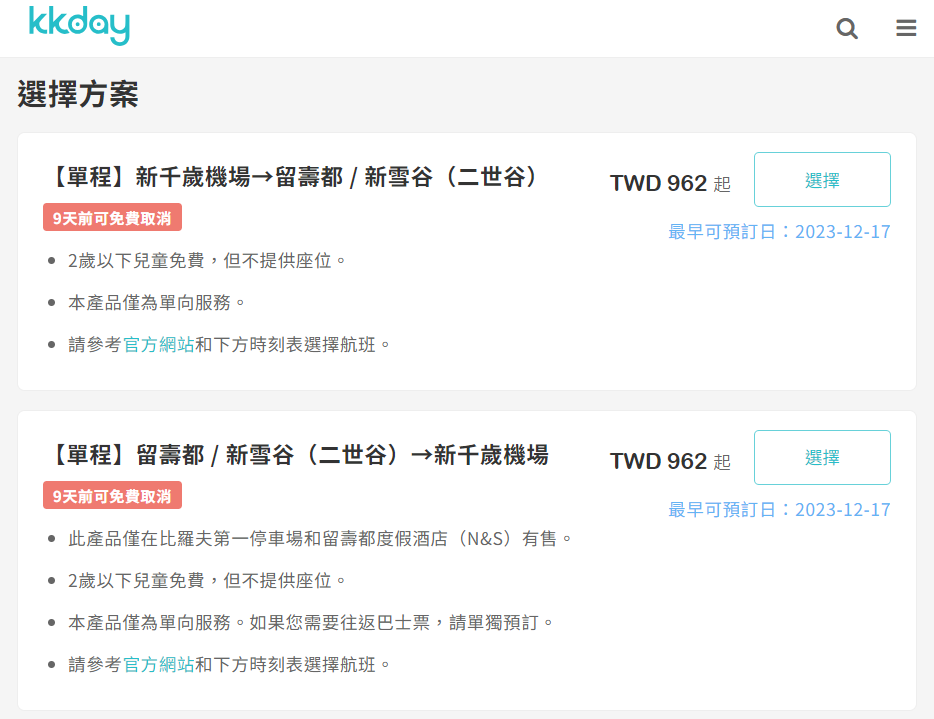Click the 本產品僅為單向服務 note in the first plan
This screenshot has height=719, width=934.
tap(157, 302)
